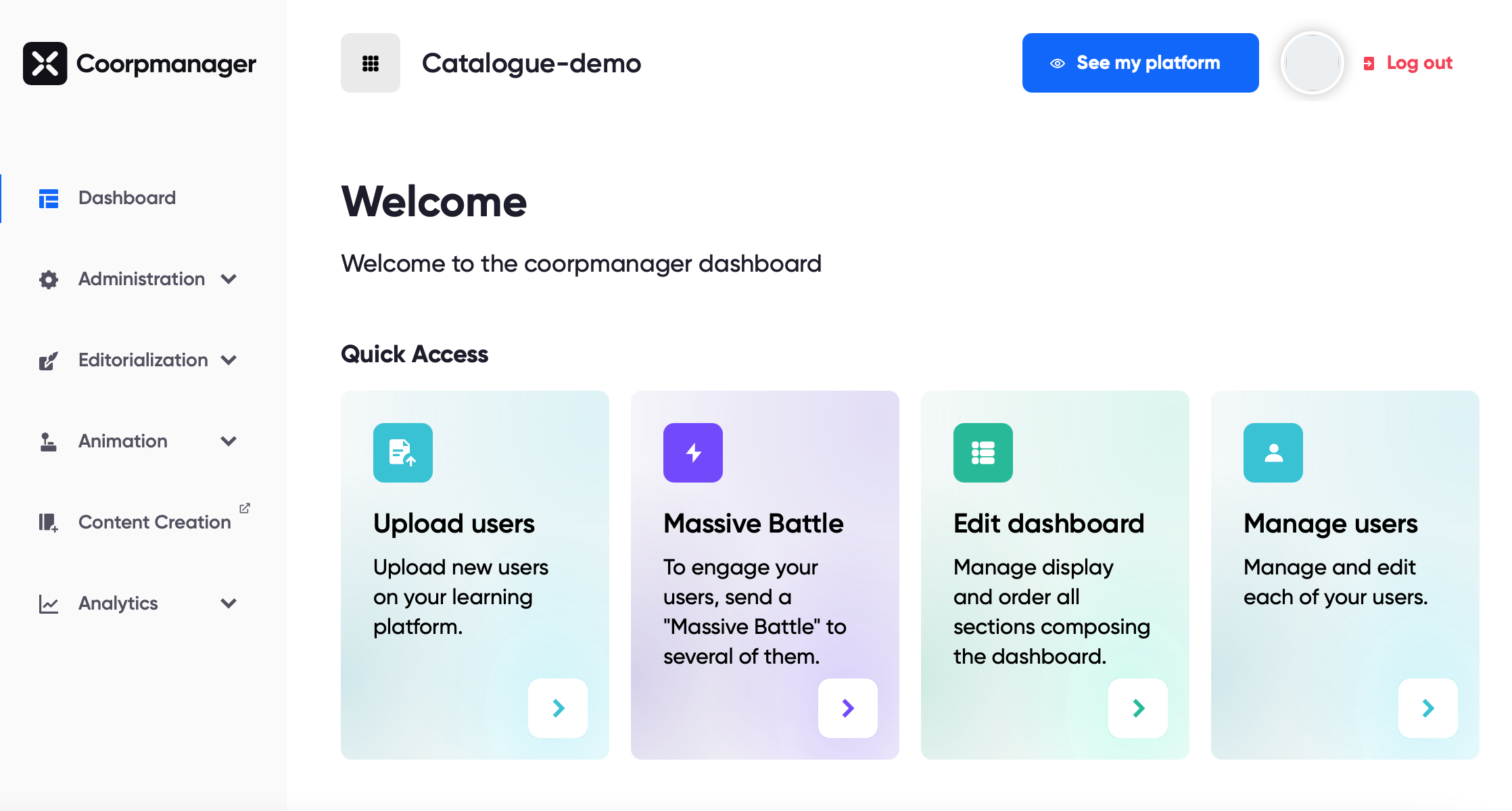Expand the Animation menu chevron
Screen dimensions: 1512x811
coord(229,441)
